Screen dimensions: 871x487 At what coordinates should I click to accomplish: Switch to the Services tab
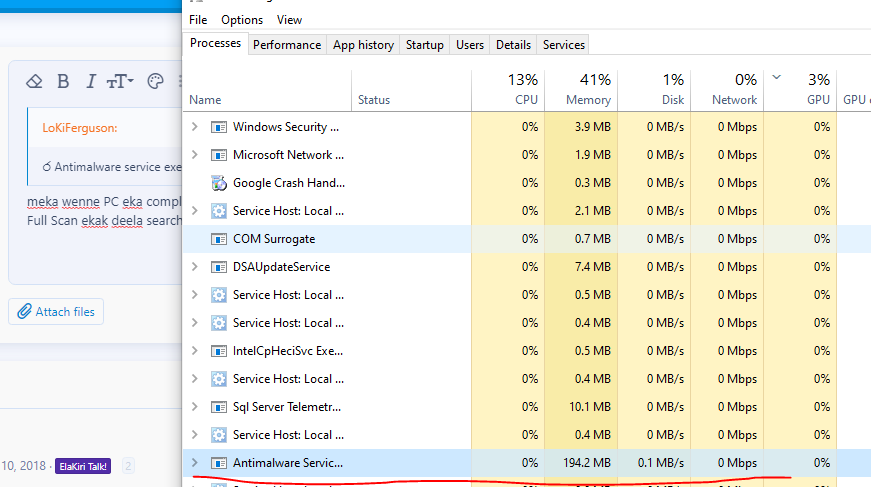[x=564, y=45]
